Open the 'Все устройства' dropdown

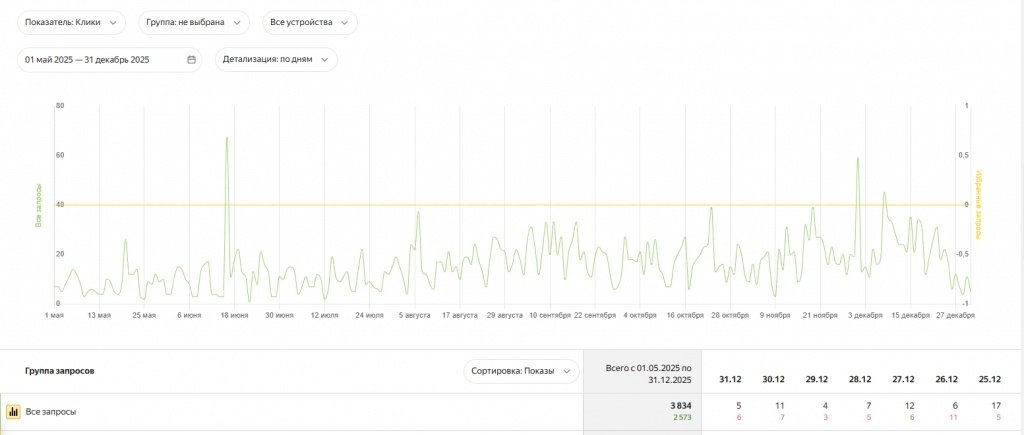pyautogui.click(x=310, y=22)
